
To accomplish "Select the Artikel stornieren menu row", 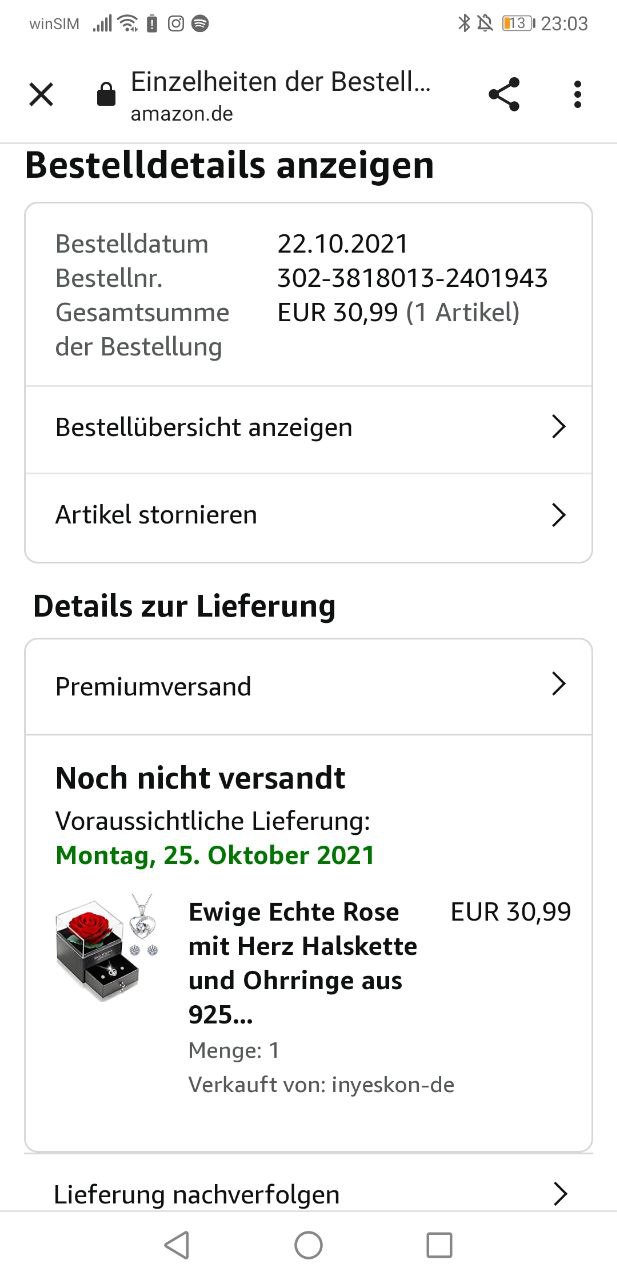I will point(308,517).
